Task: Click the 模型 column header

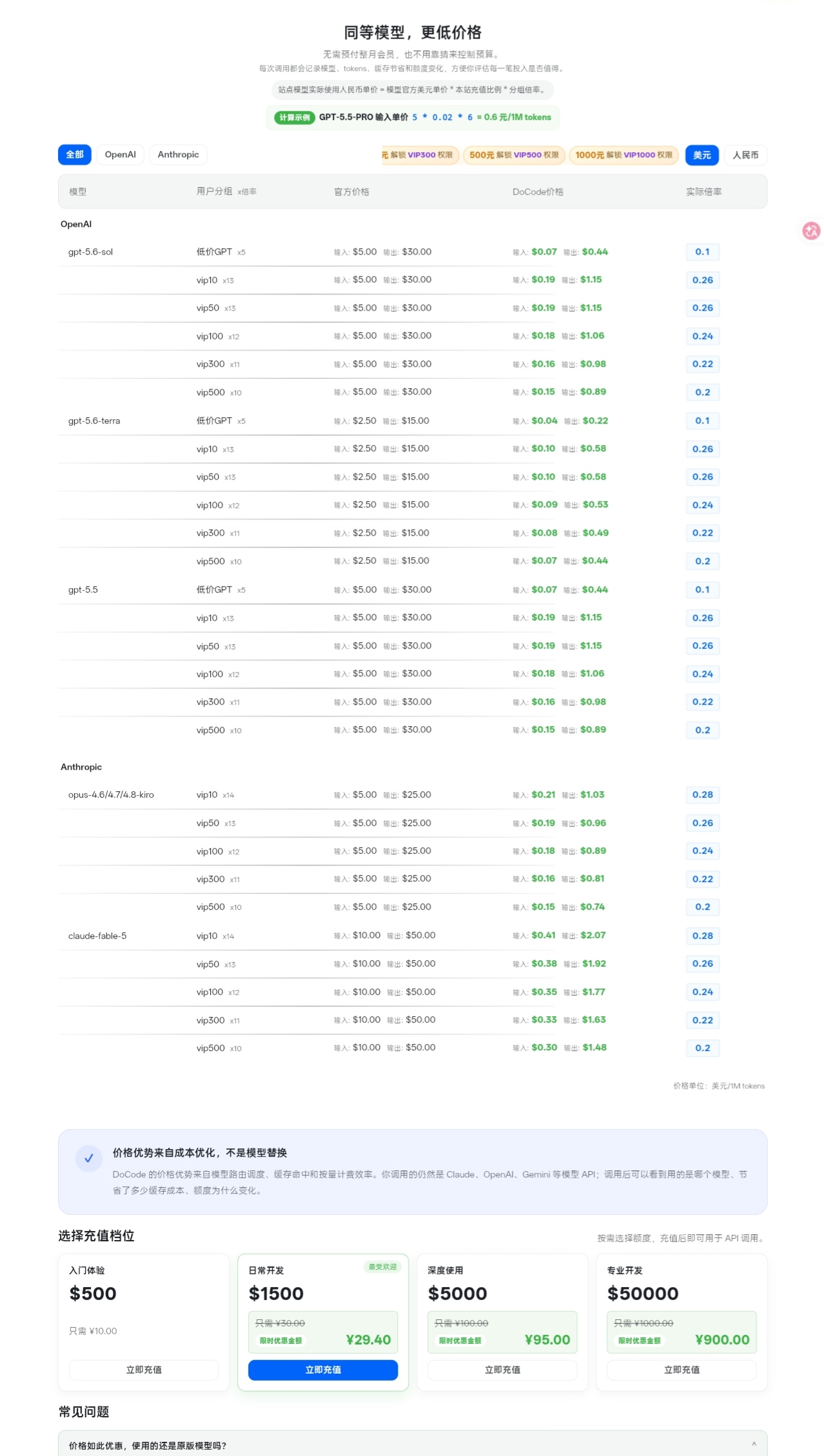Action: [x=78, y=192]
